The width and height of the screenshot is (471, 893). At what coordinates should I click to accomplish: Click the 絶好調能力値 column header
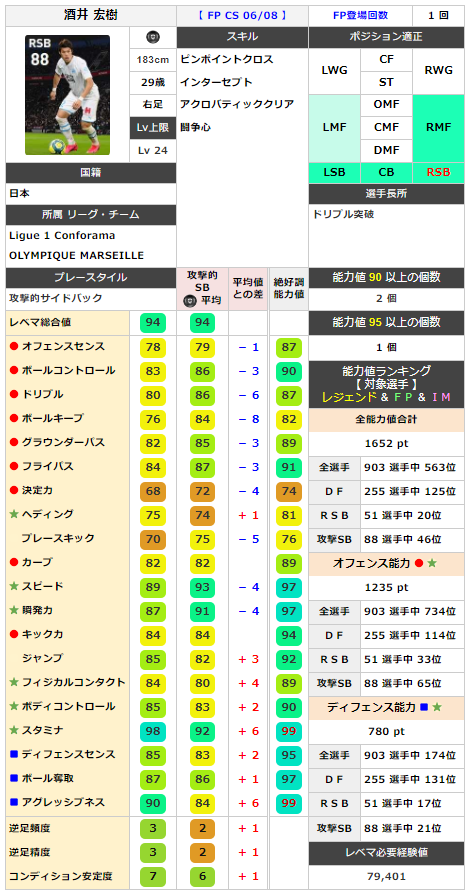288,289
